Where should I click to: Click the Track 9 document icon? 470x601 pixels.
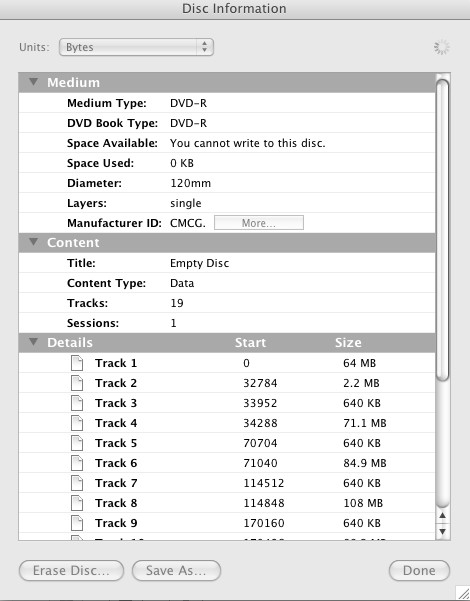pos(77,523)
